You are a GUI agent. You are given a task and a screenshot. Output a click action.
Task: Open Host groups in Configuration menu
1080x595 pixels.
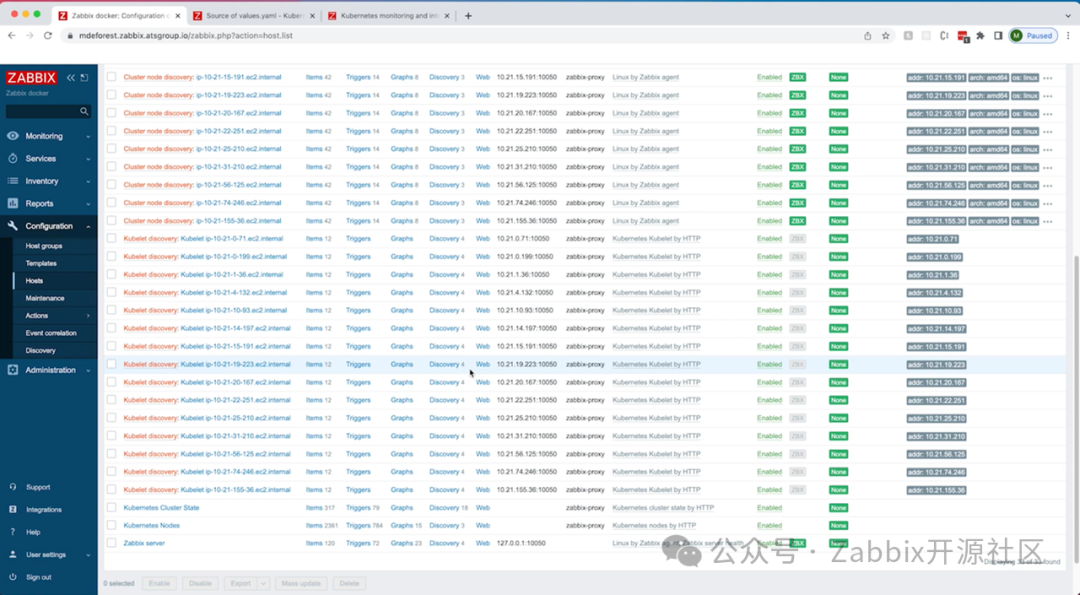point(44,246)
